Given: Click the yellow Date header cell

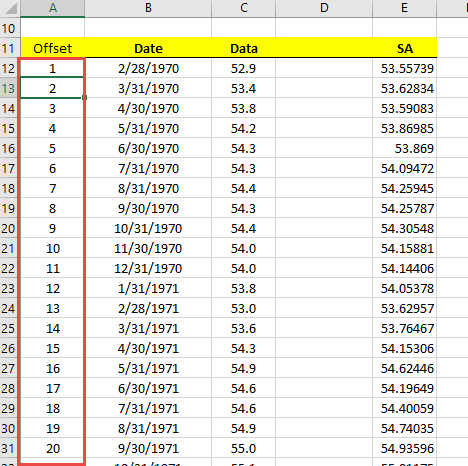Looking at the screenshot, I should (148, 48).
